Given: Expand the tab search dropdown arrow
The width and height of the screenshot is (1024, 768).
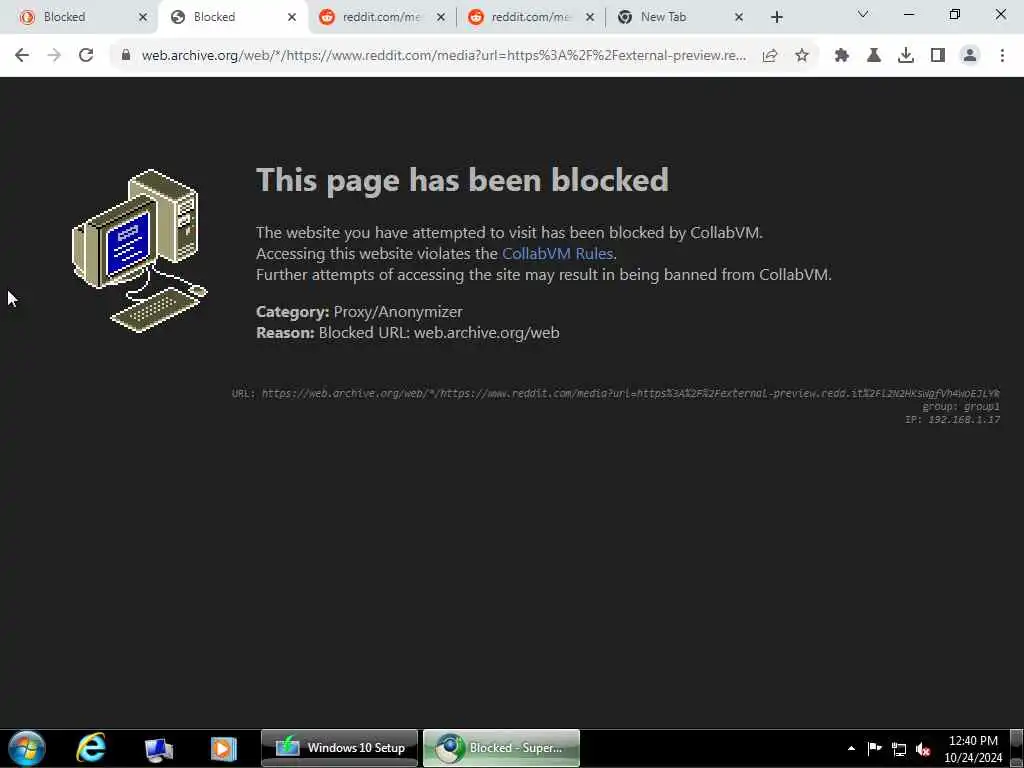Looking at the screenshot, I should [863, 14].
